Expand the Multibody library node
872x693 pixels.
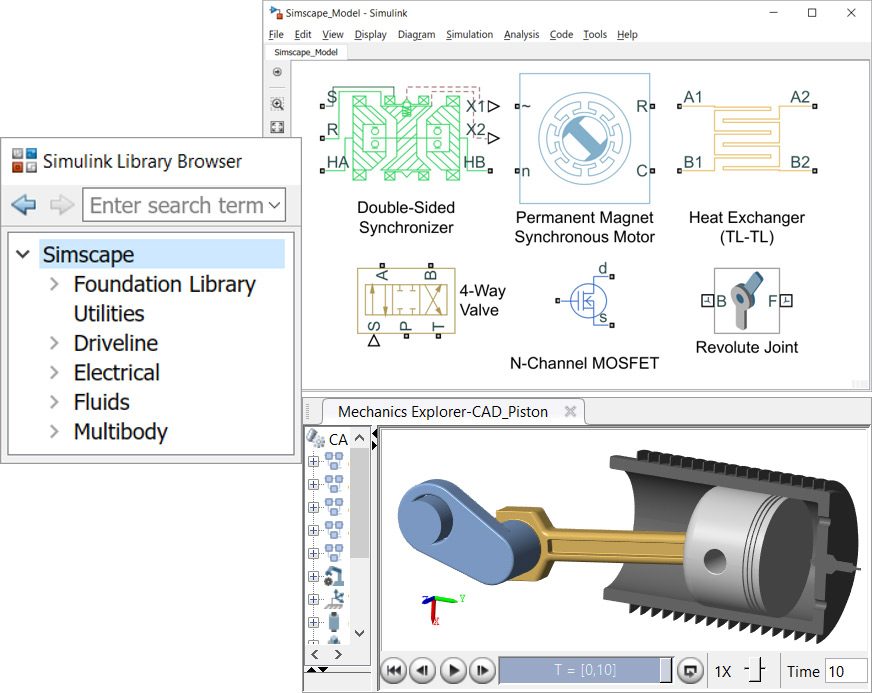coord(54,432)
